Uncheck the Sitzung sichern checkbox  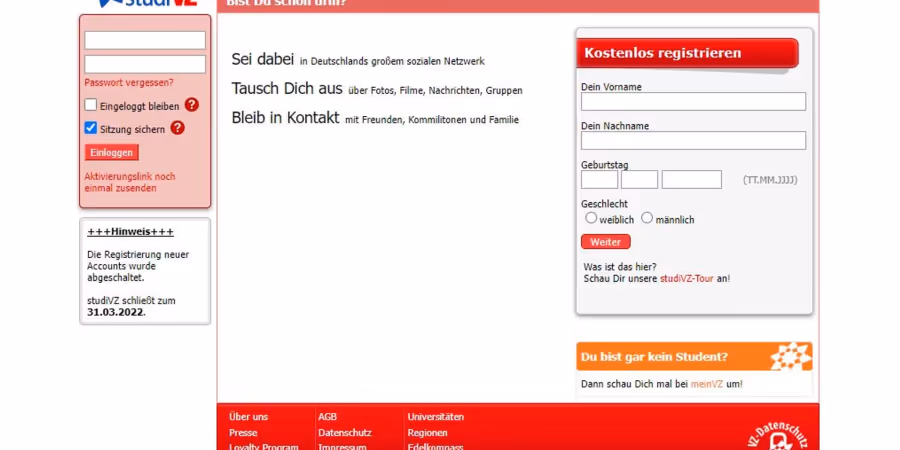click(91, 127)
